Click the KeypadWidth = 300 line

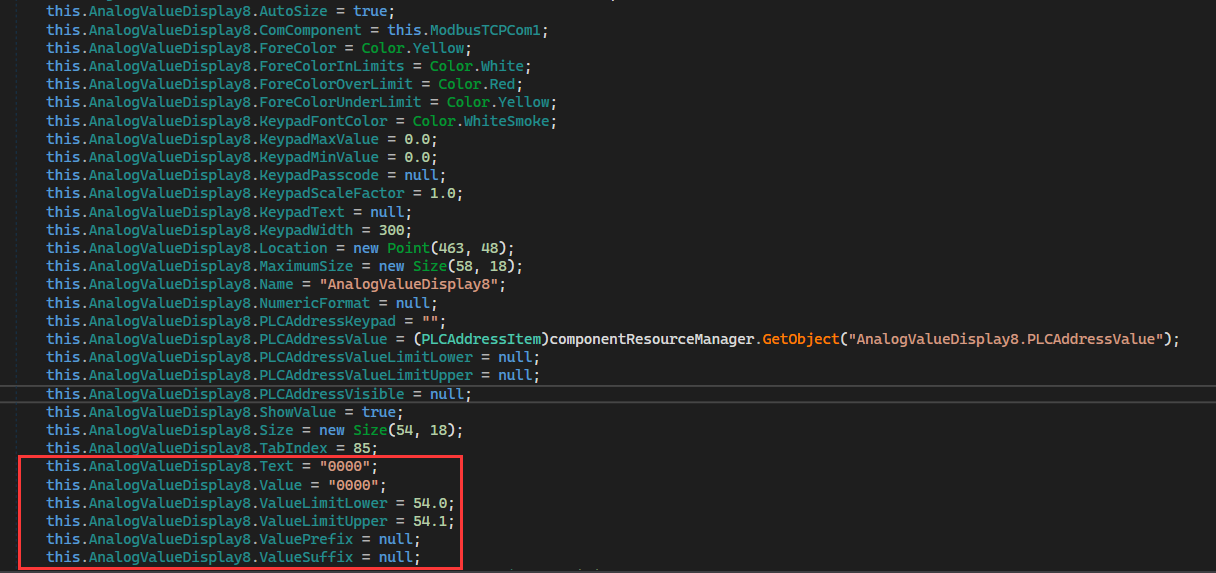[229, 229]
